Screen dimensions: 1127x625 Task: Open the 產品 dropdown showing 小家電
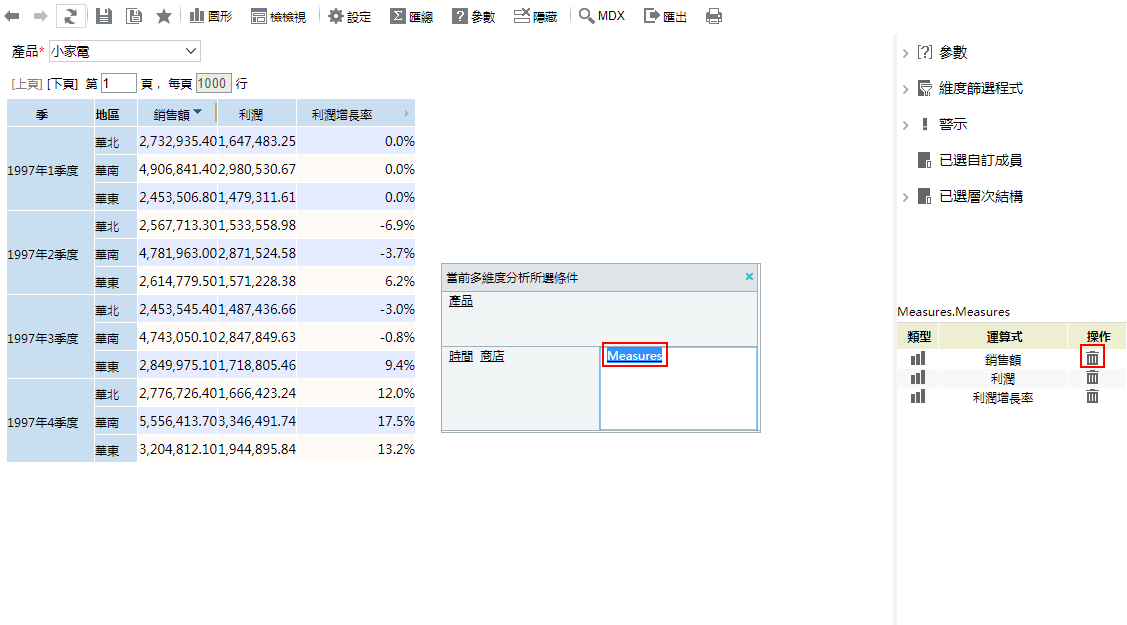point(124,51)
